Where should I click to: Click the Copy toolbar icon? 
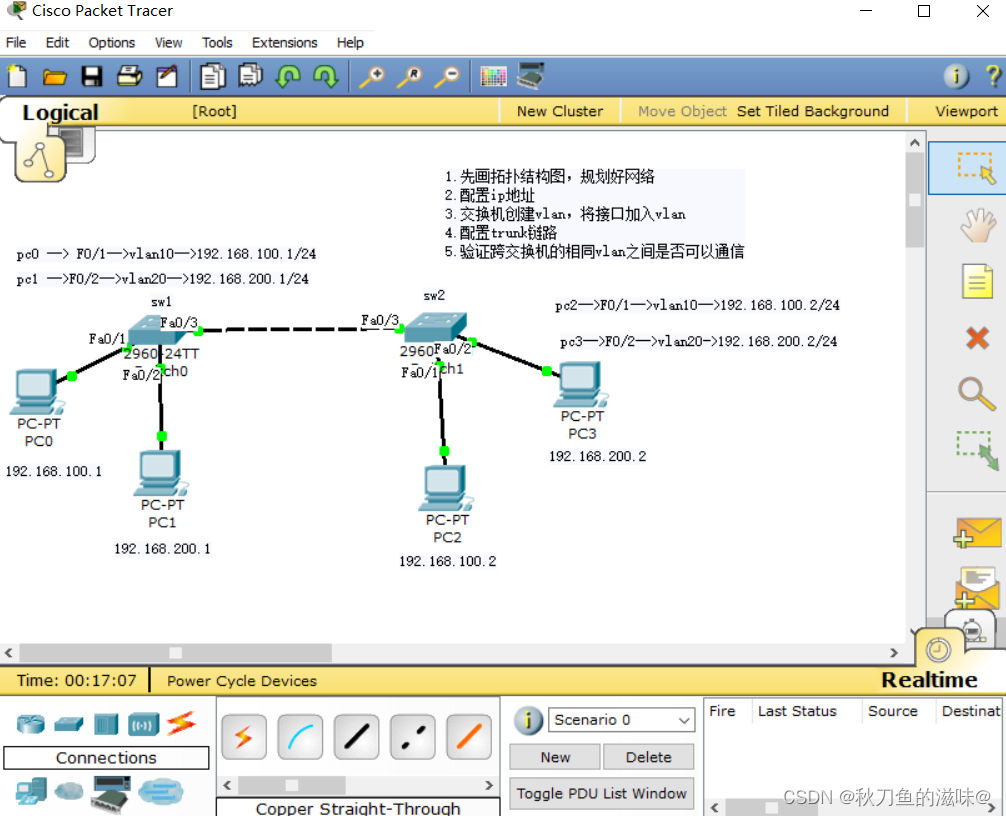212,76
